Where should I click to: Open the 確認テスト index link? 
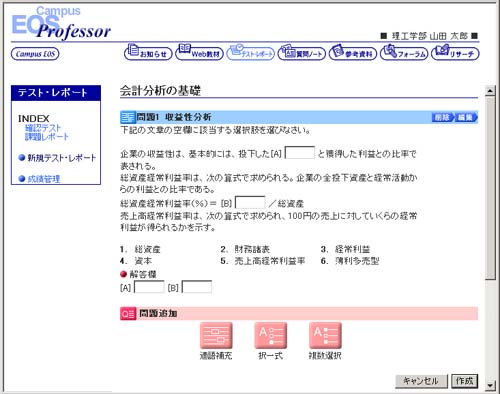pos(43,128)
